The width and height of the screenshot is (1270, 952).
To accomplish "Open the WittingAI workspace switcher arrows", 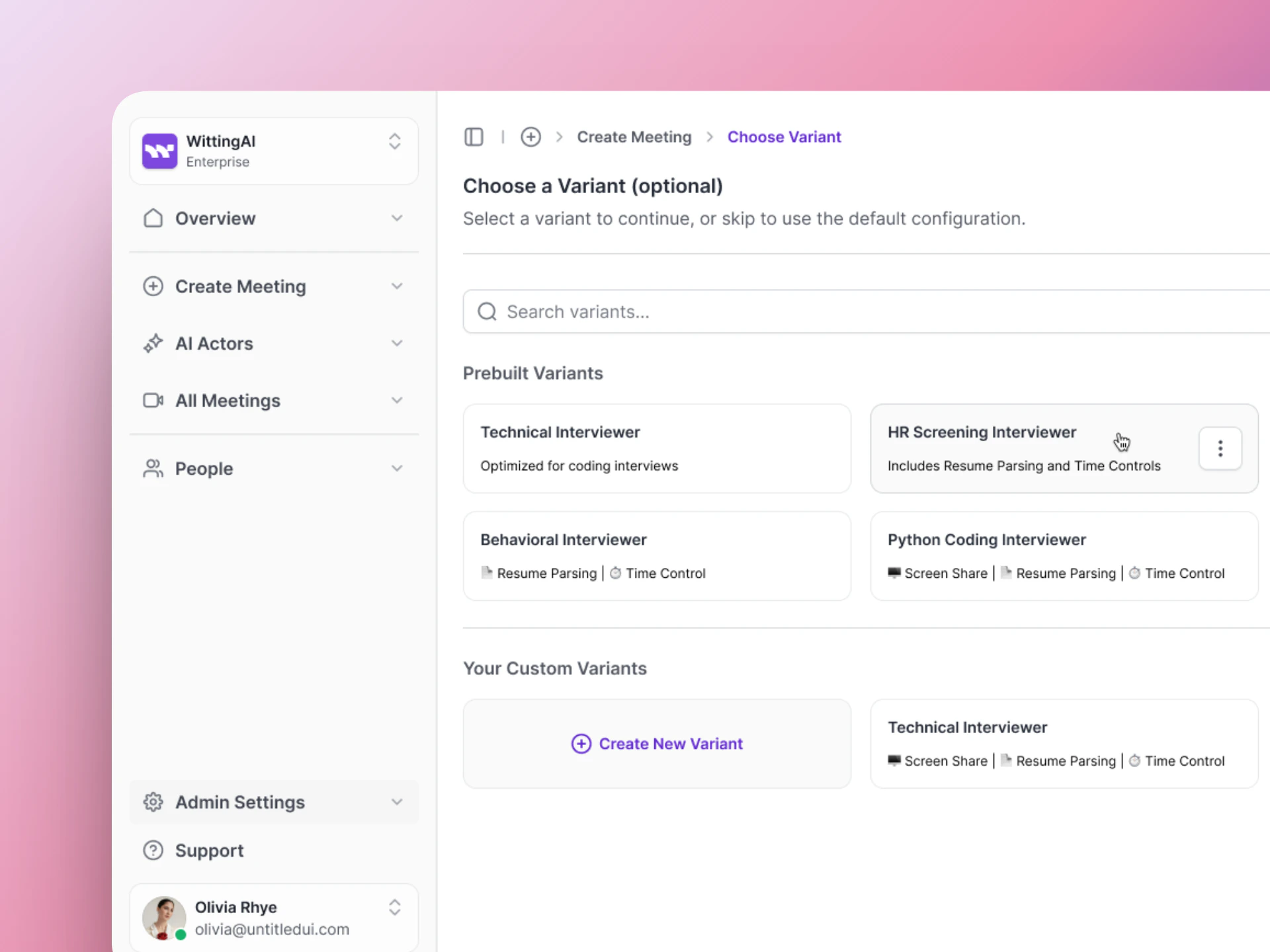I will click(x=394, y=141).
